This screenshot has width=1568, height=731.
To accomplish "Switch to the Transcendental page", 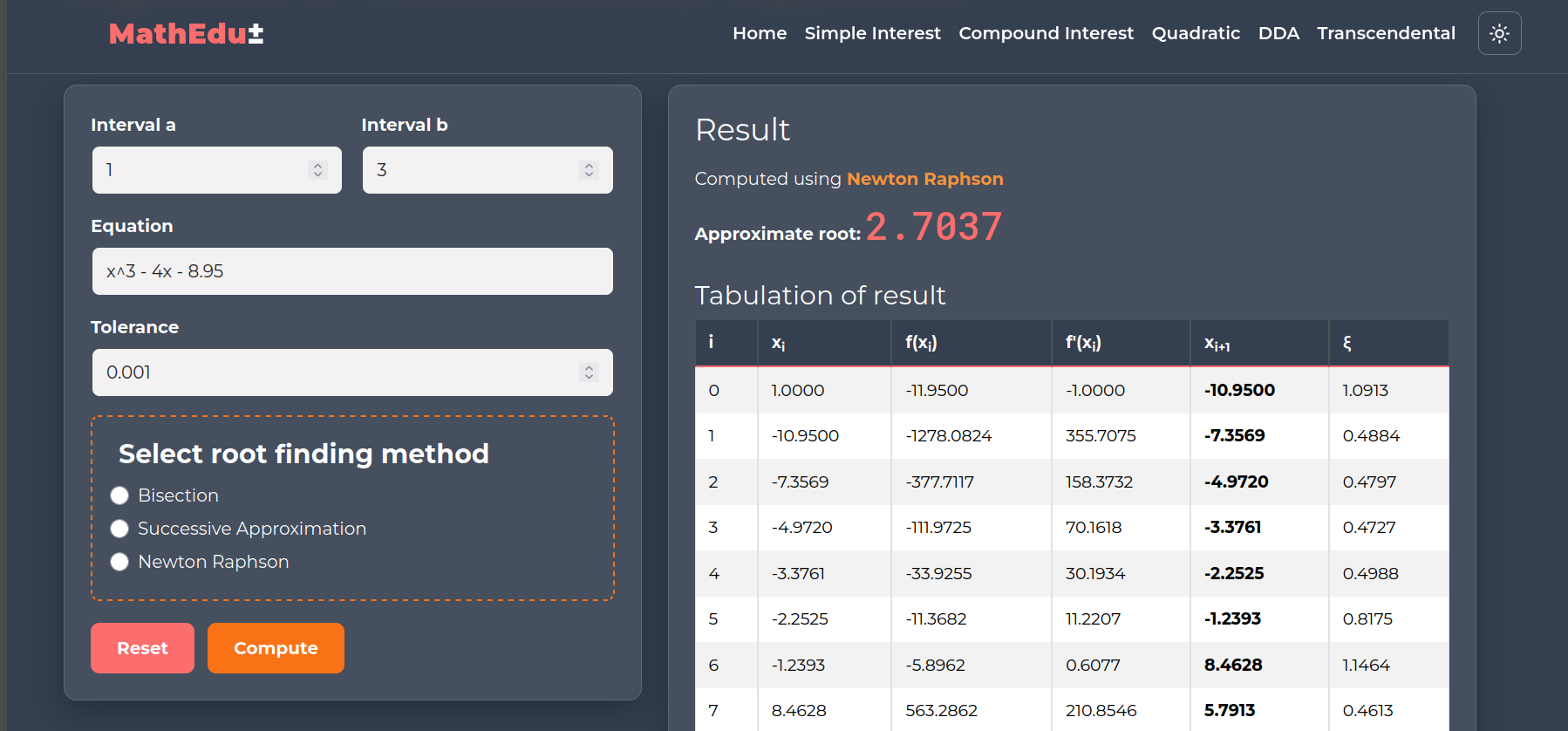I will coord(1386,33).
